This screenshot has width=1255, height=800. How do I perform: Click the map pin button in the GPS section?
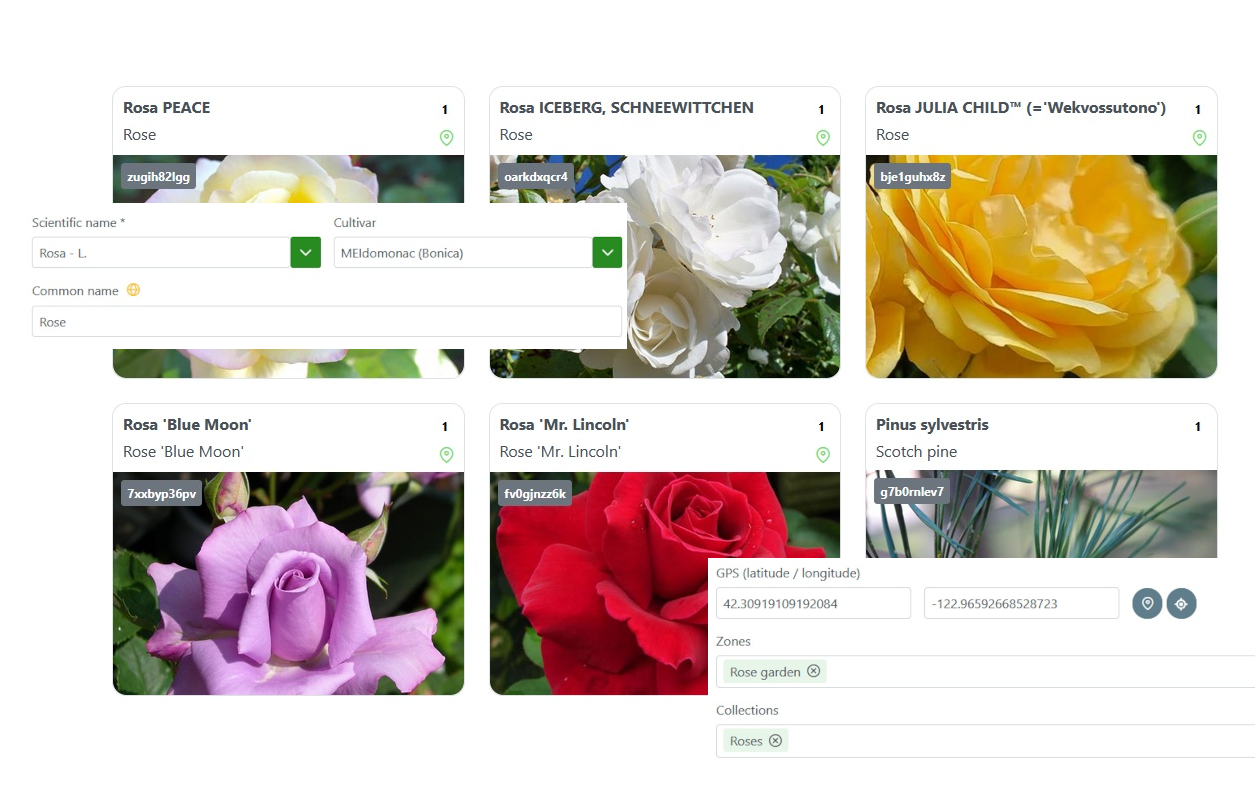coord(1147,603)
